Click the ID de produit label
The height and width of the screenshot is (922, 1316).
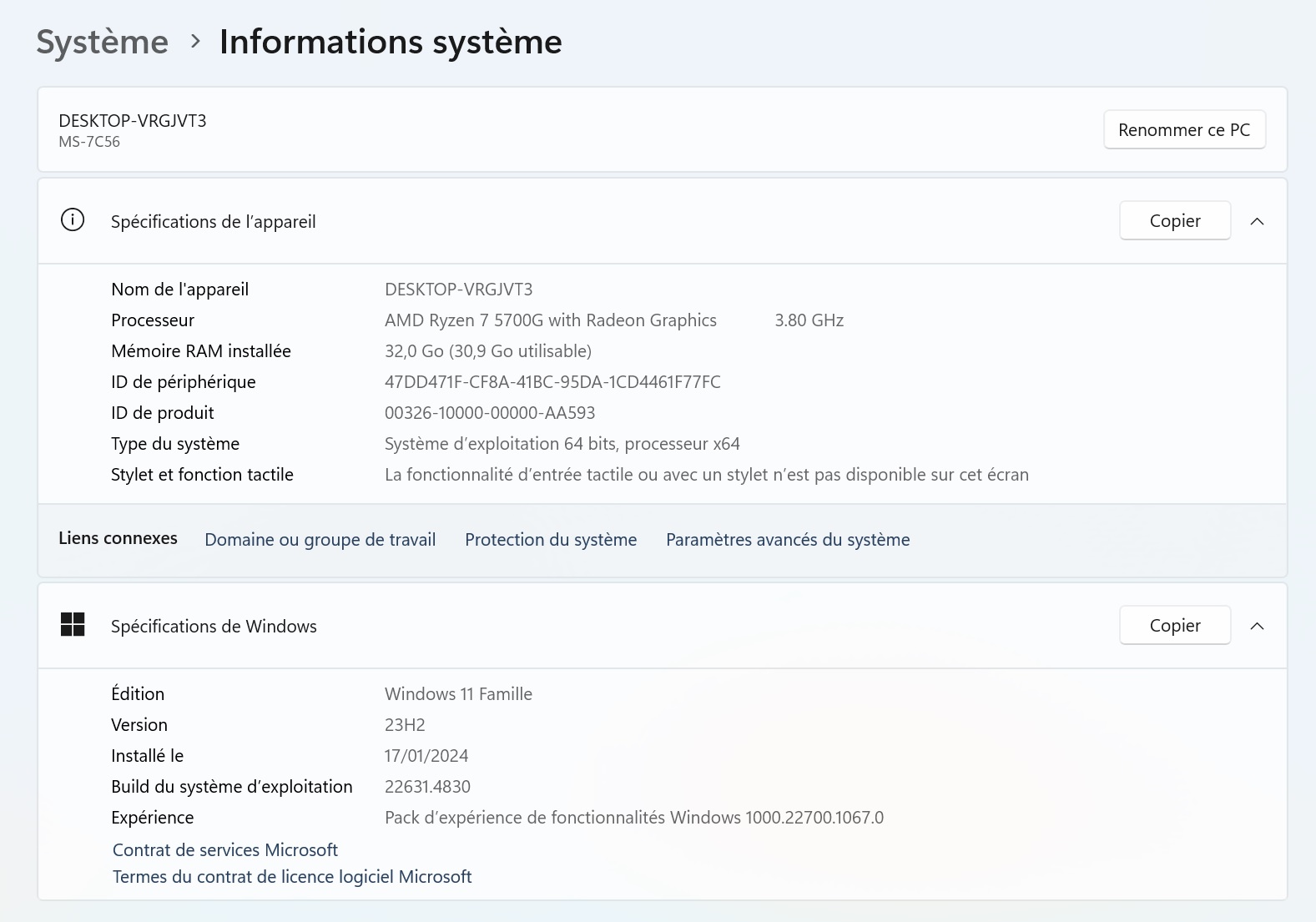pyautogui.click(x=163, y=413)
